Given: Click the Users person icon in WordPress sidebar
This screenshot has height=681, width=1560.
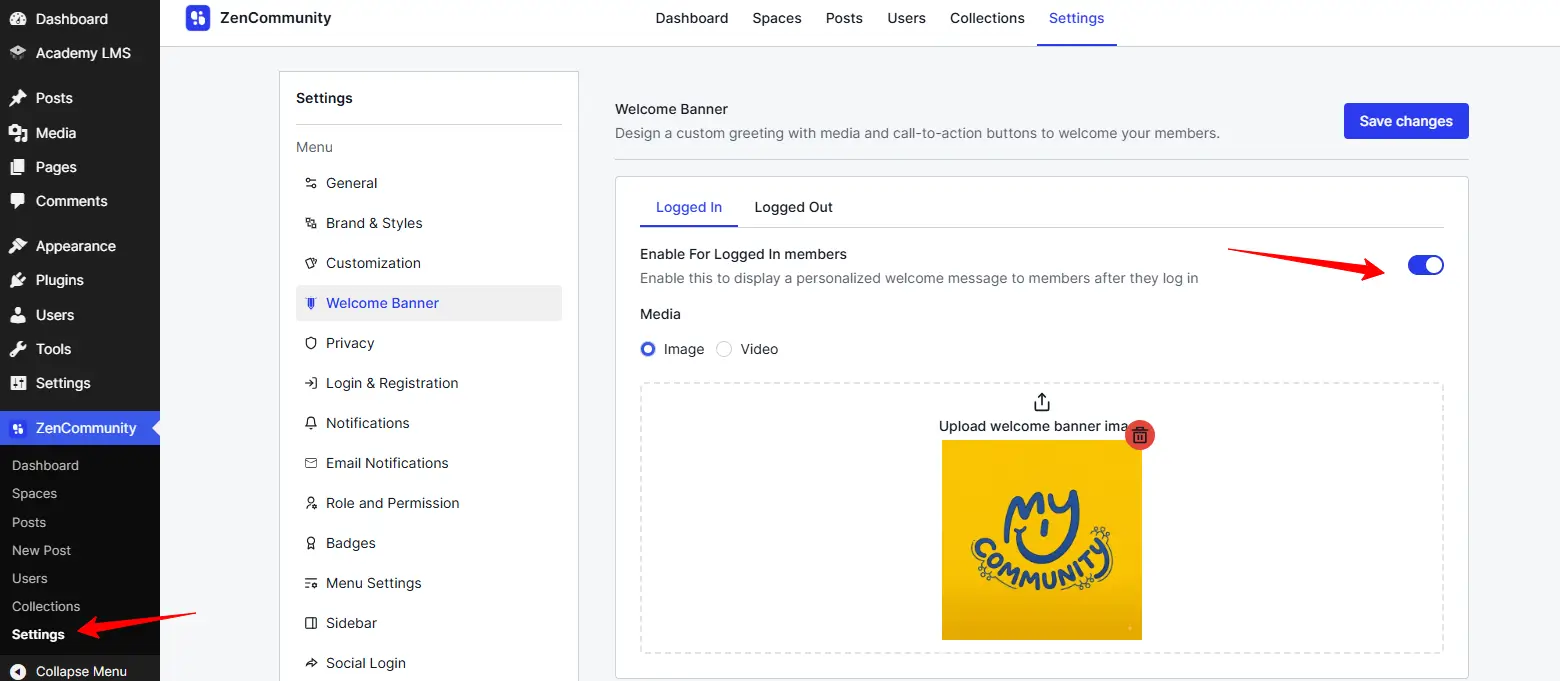Looking at the screenshot, I should coord(18,315).
